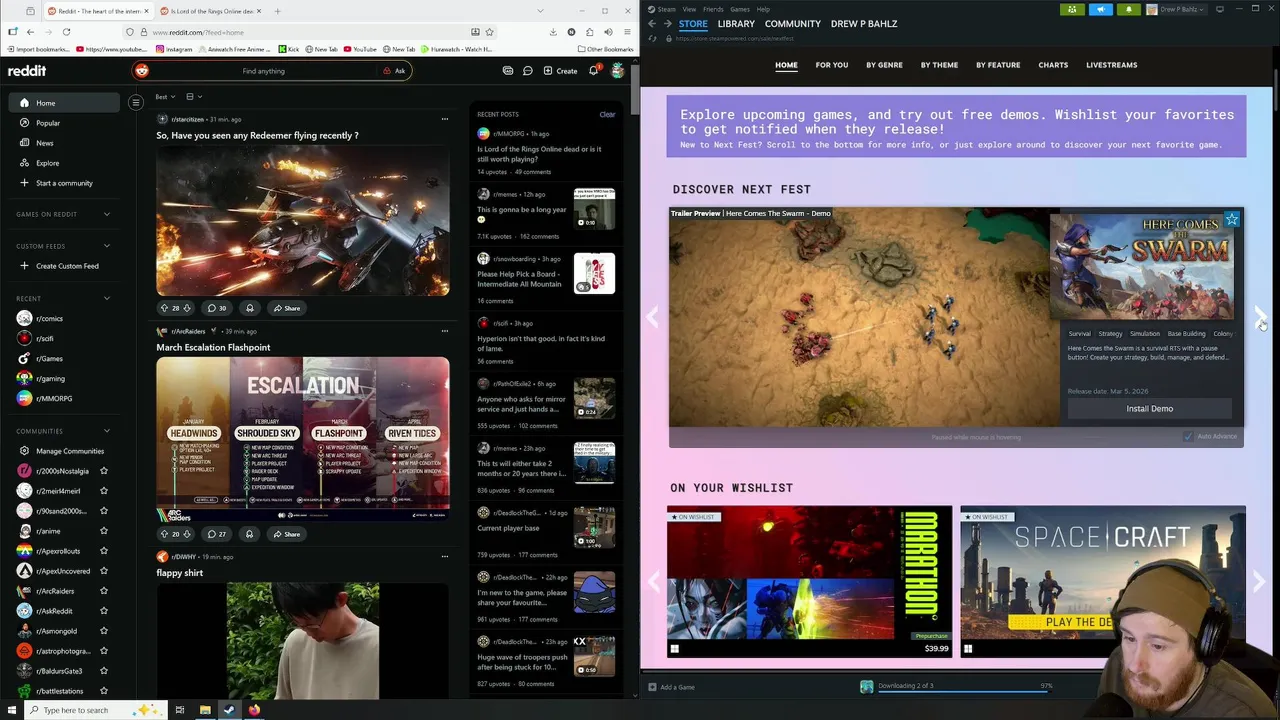Image resolution: width=1280 pixels, height=720 pixels.
Task: Reload the Firefox page
Action: 66,32
